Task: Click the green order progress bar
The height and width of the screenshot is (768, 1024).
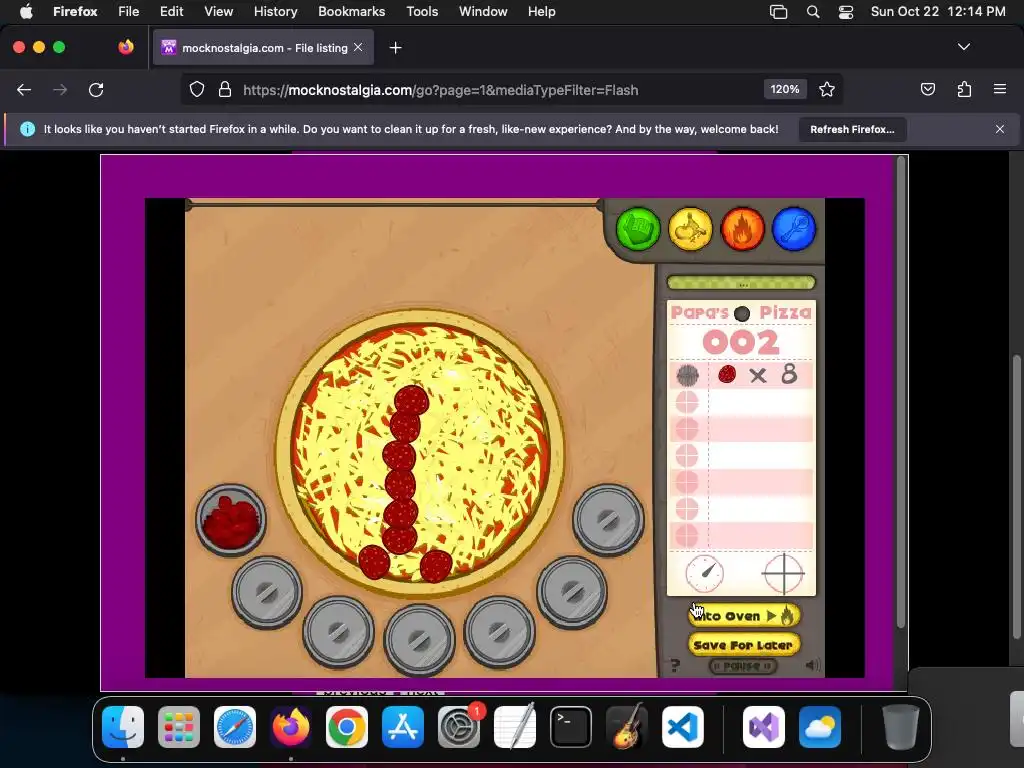Action: point(741,283)
